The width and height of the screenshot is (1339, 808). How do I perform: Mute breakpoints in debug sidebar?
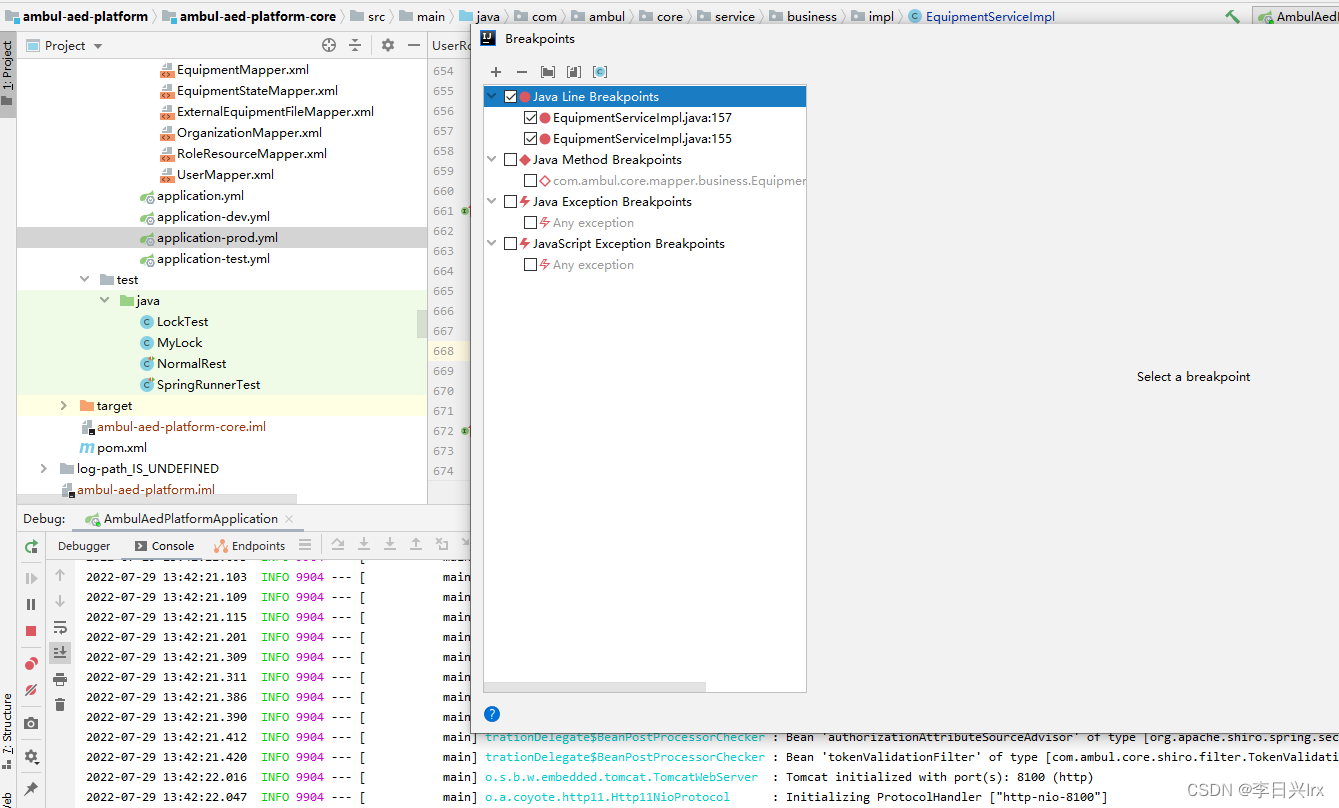coord(31,690)
